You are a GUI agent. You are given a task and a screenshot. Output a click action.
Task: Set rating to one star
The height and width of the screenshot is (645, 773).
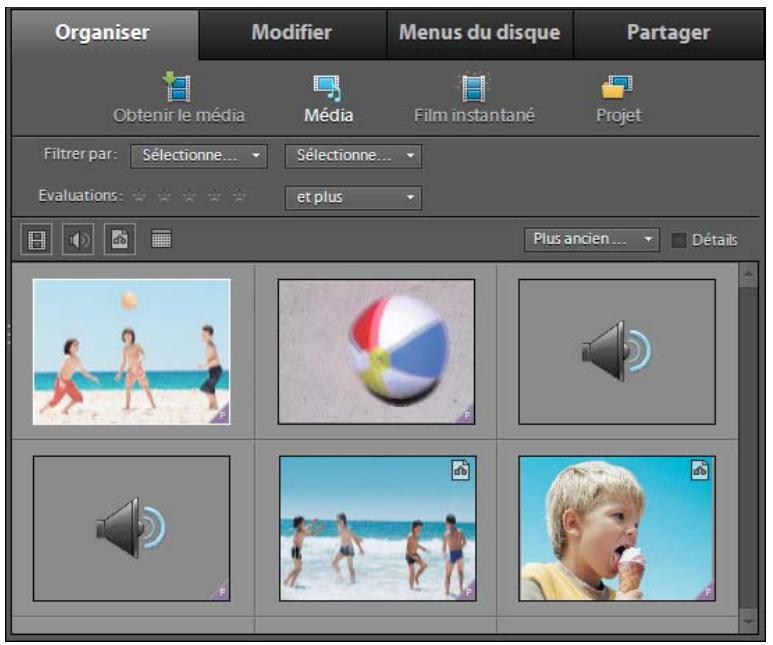[x=140, y=197]
